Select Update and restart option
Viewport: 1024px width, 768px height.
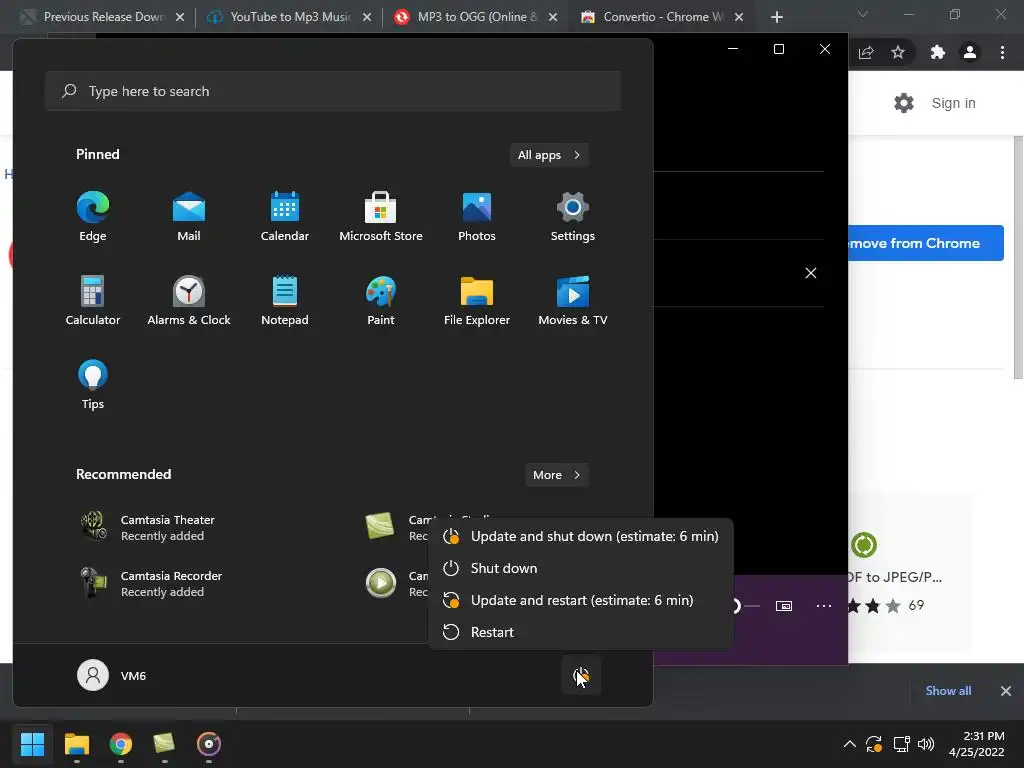pyautogui.click(x=581, y=600)
